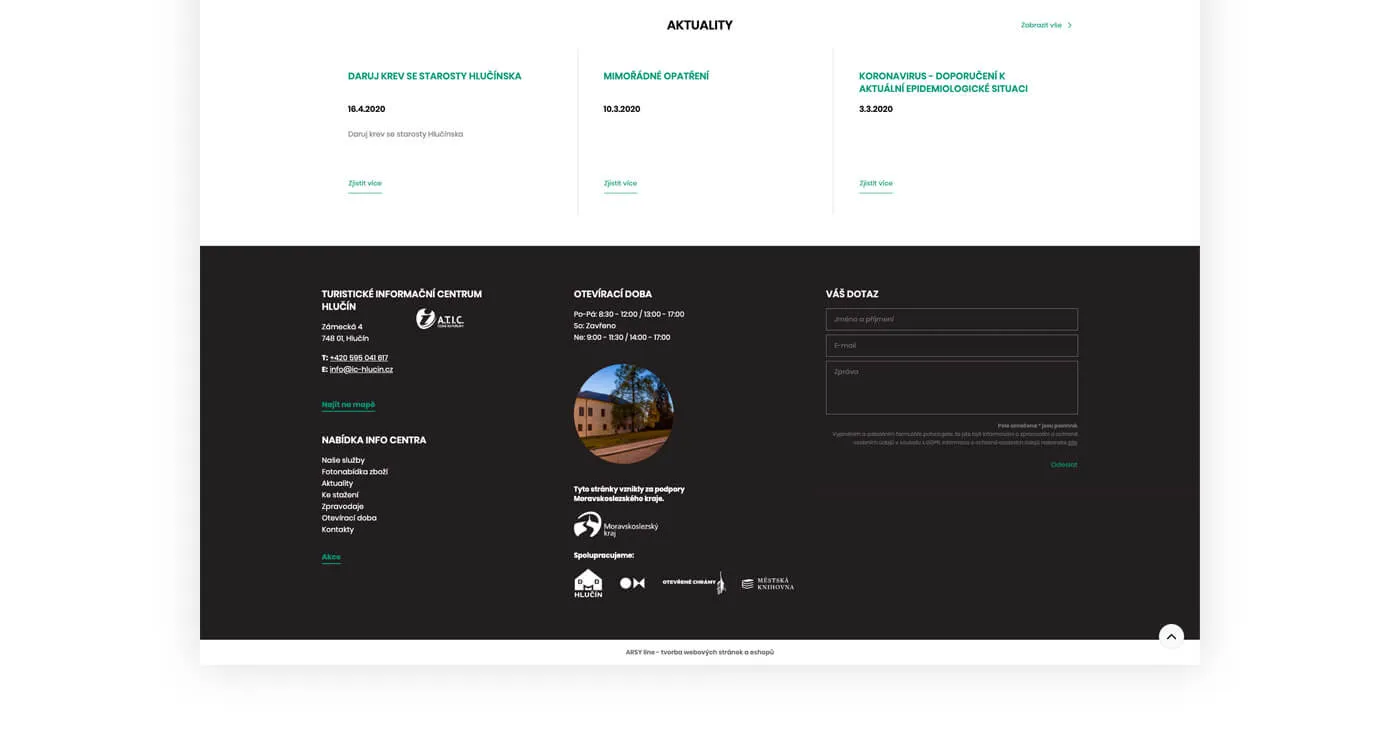1400x755 pixels.
Task: Click Zjistit více under Daruj krev
Action: click(365, 184)
